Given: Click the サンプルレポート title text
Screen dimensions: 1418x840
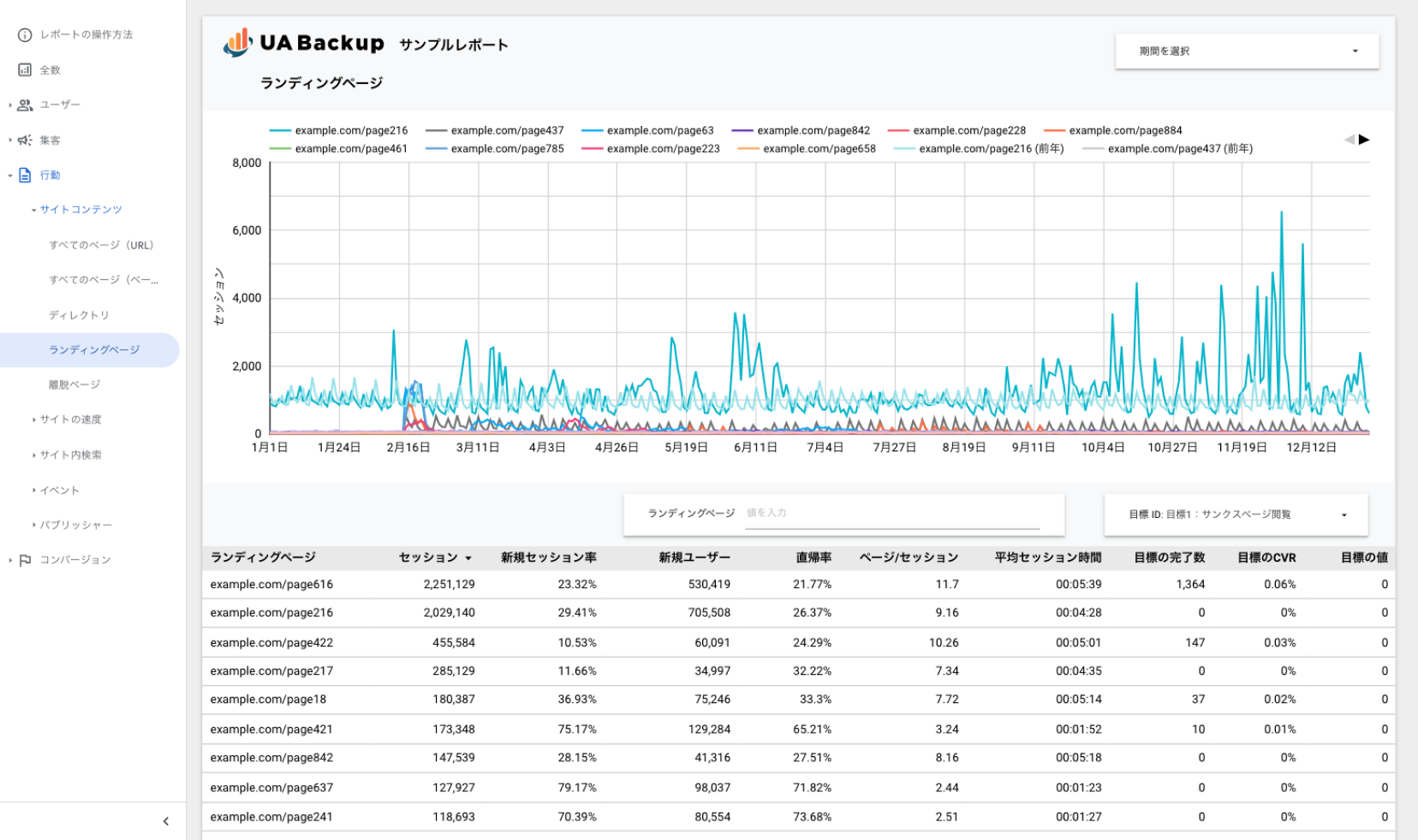Looking at the screenshot, I should [x=454, y=45].
